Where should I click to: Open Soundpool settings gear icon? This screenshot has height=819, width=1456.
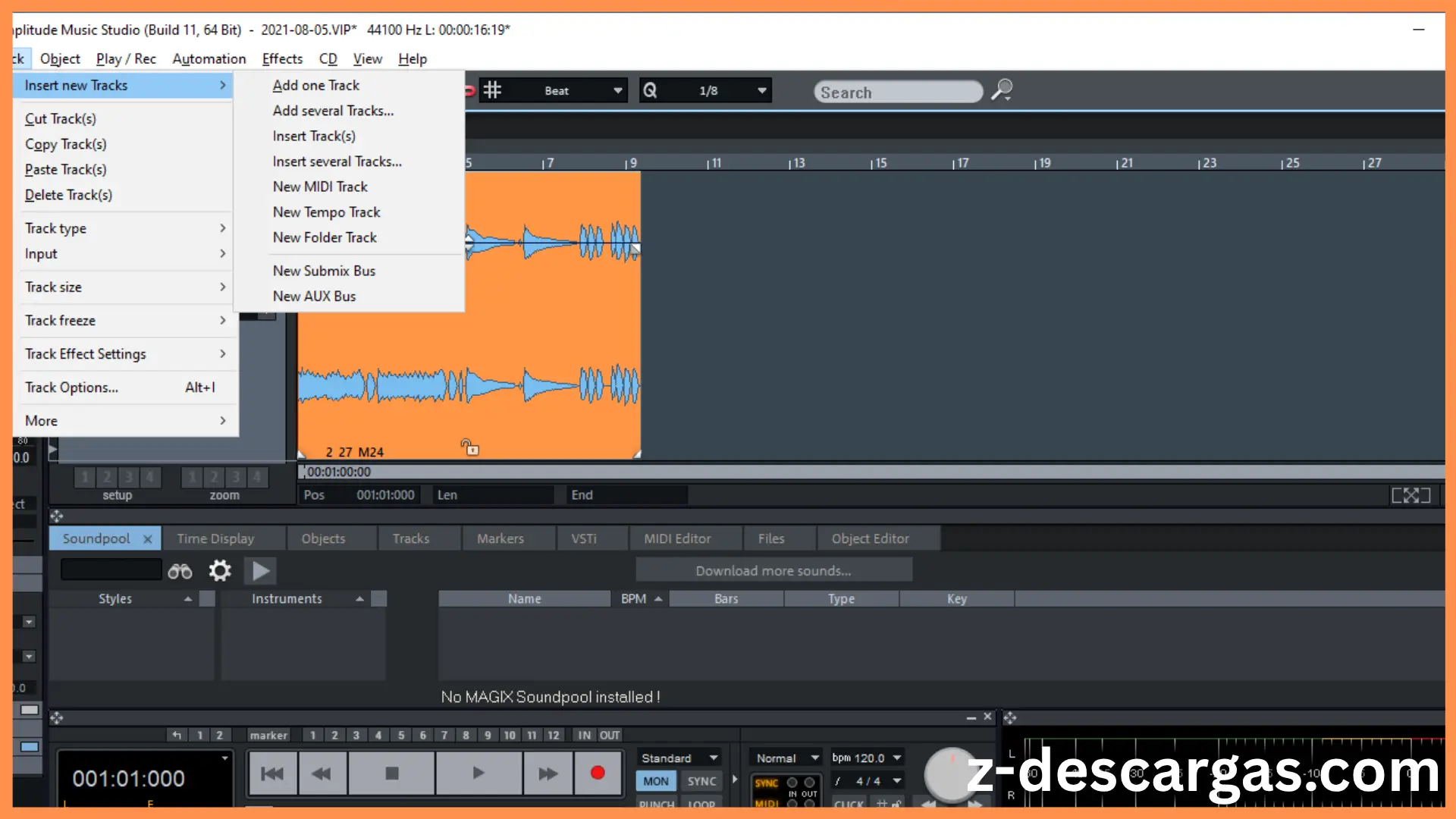click(x=220, y=570)
